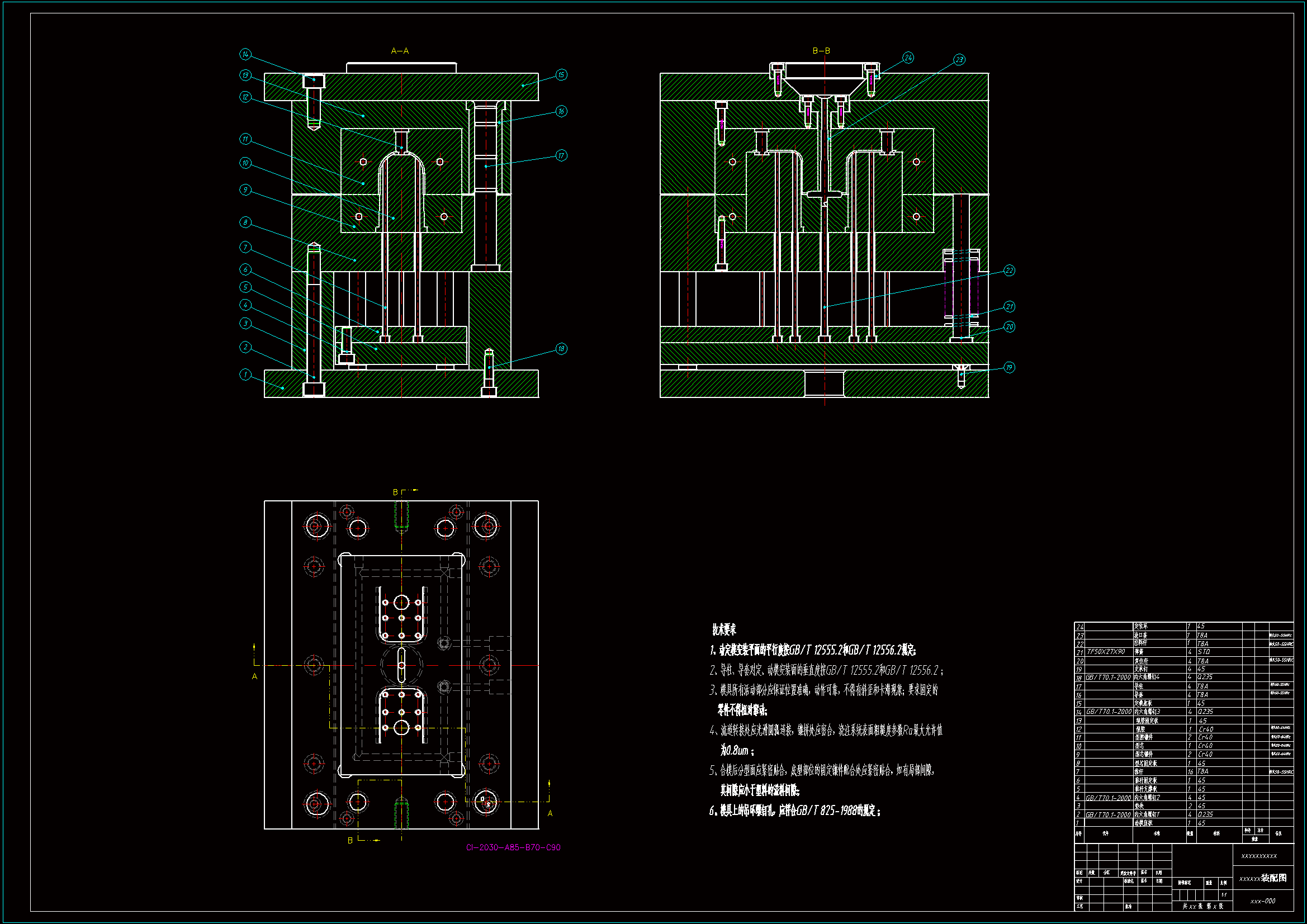The image size is (1307, 924).
Task: Click the B-B section view label
Action: (821, 51)
